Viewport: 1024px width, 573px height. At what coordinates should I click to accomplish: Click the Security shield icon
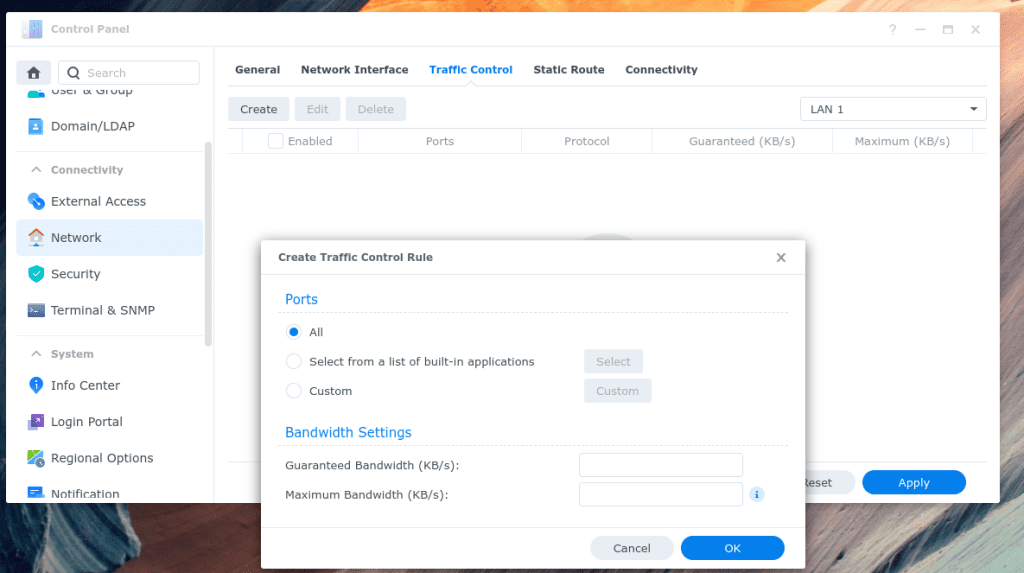(36, 274)
